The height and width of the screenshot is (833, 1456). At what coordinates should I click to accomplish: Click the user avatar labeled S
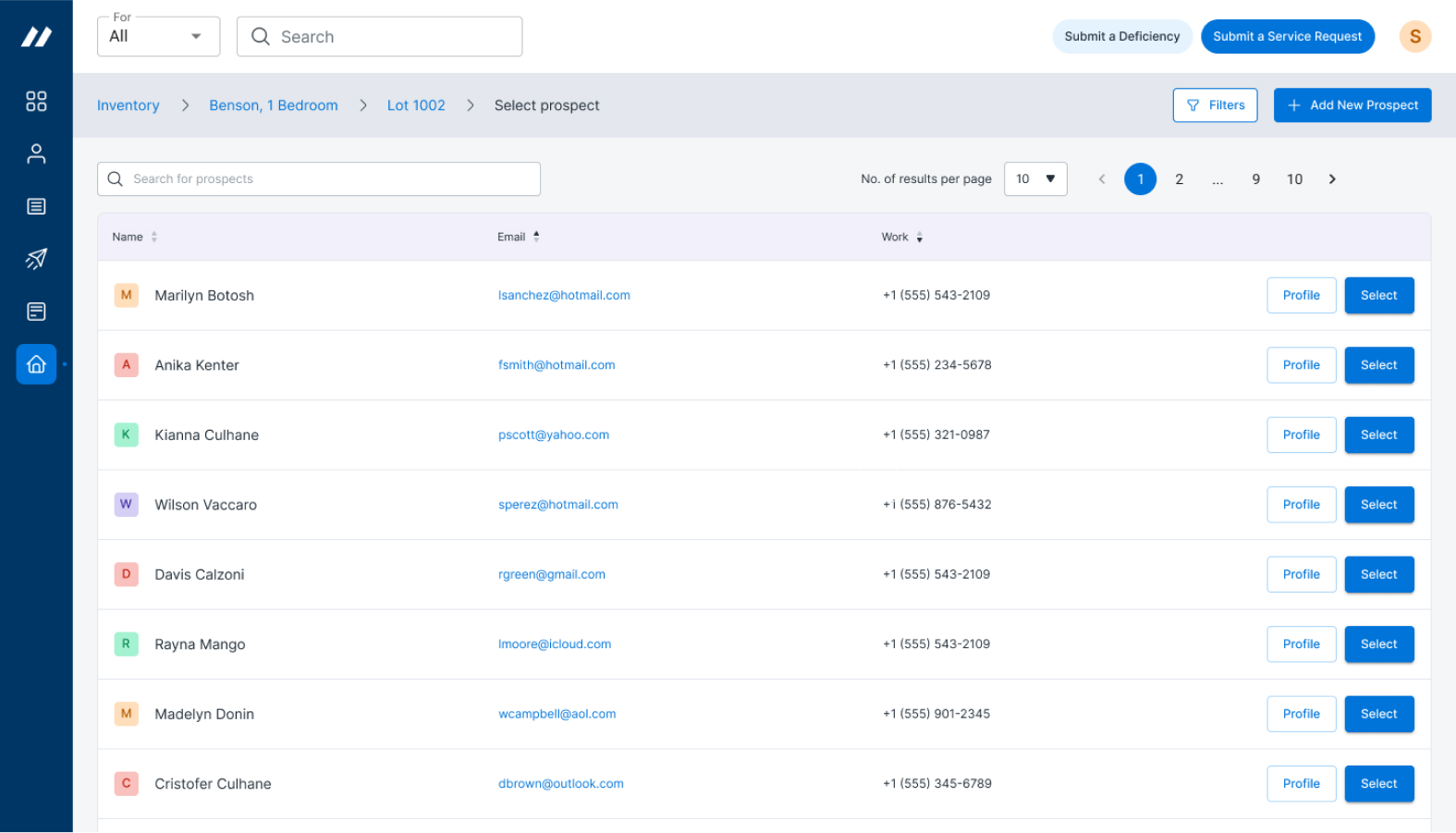pos(1414,36)
